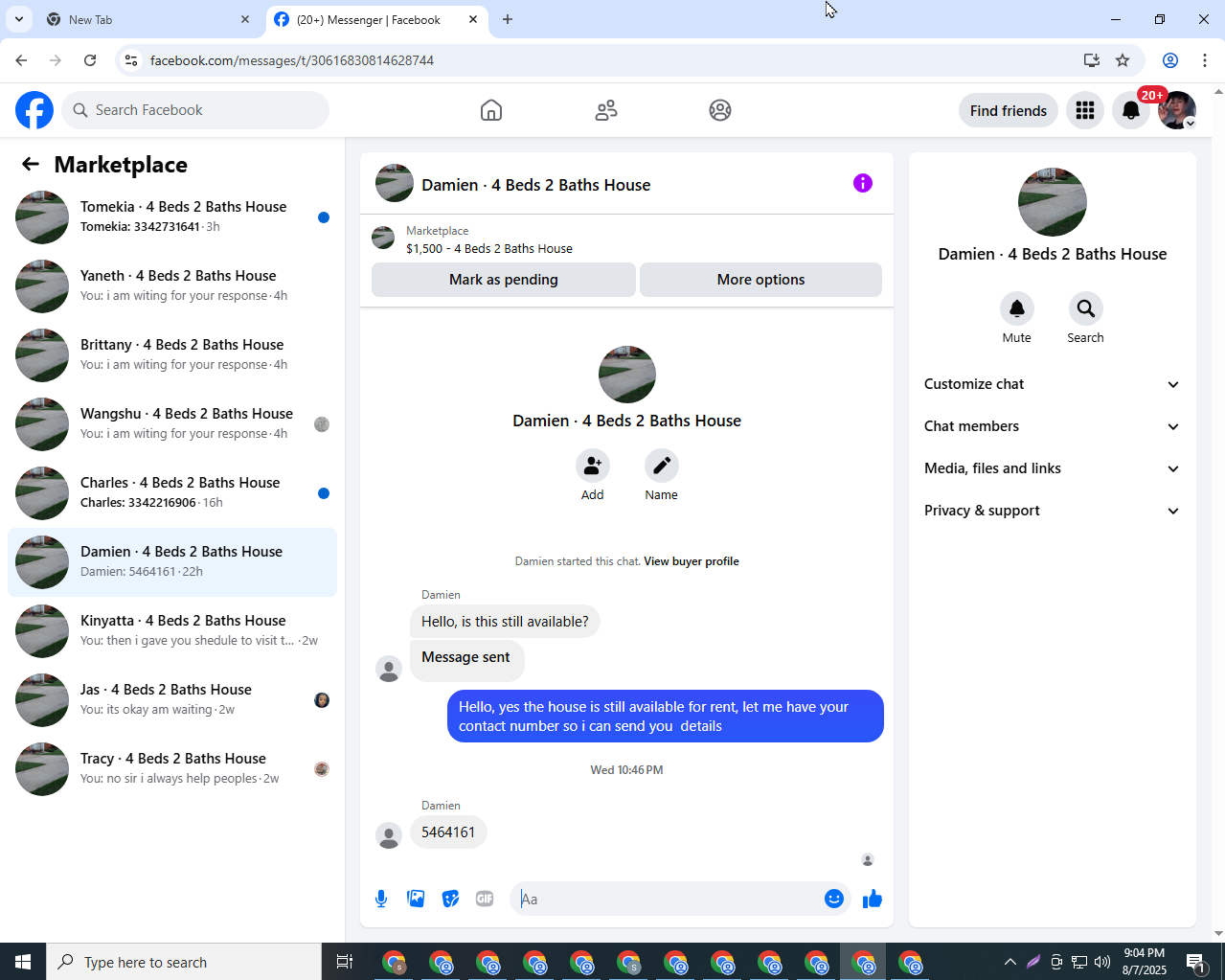Open Tomekia's conversation
This screenshot has height=980, width=1225.
coord(172,217)
